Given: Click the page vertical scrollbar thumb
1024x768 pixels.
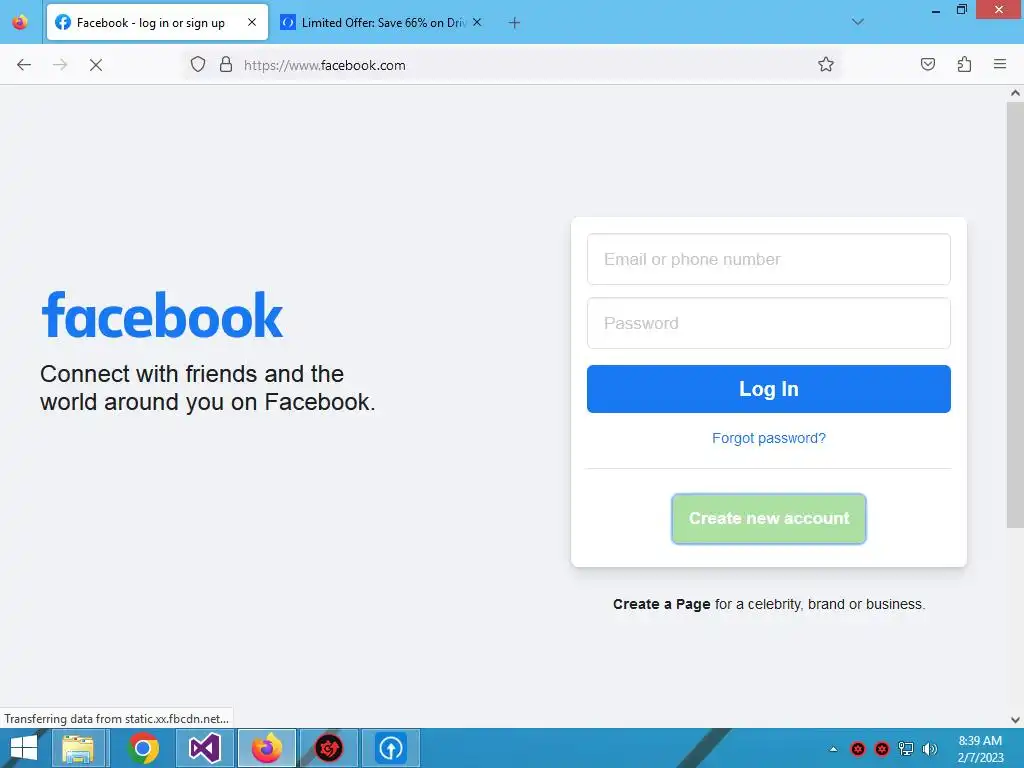Looking at the screenshot, I should click(x=1015, y=313).
